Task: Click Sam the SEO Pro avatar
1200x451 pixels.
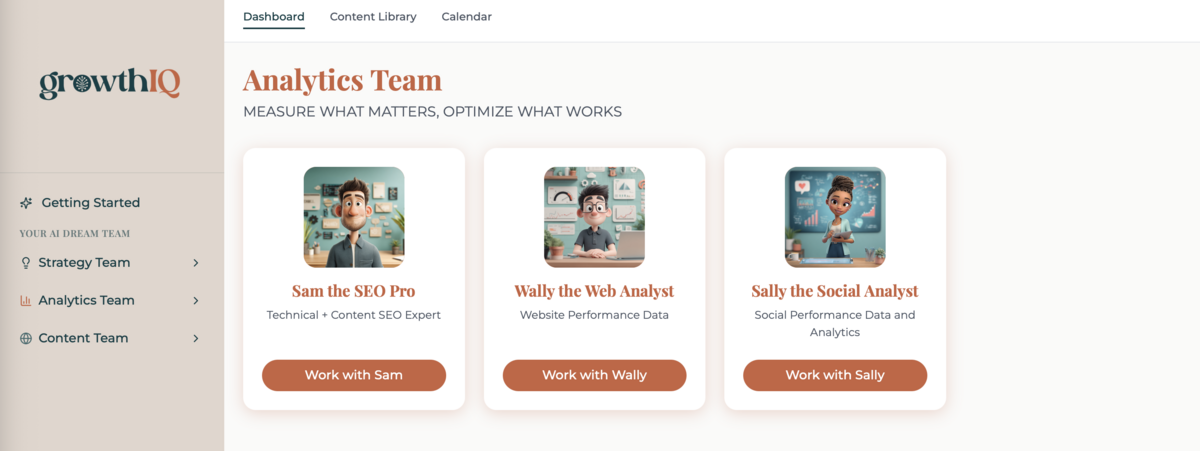Action: point(354,217)
